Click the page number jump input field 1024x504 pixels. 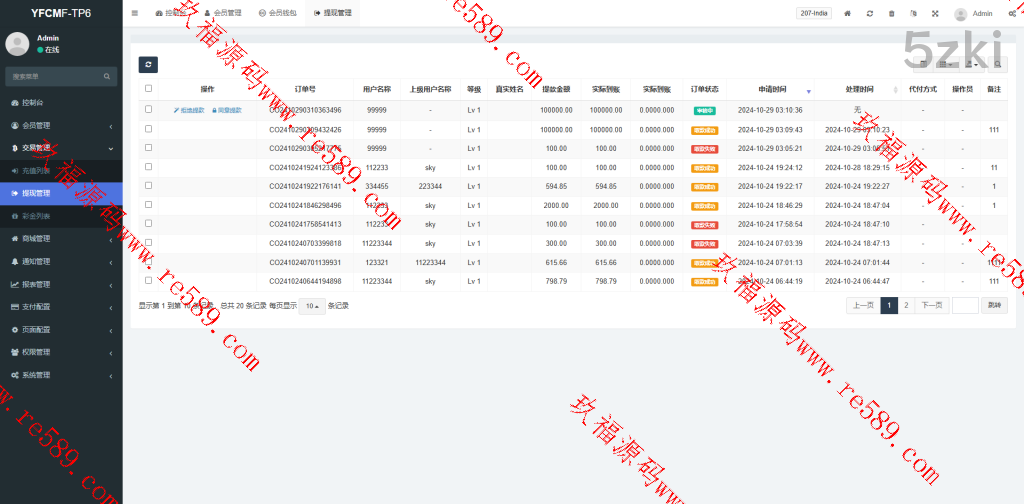(965, 306)
